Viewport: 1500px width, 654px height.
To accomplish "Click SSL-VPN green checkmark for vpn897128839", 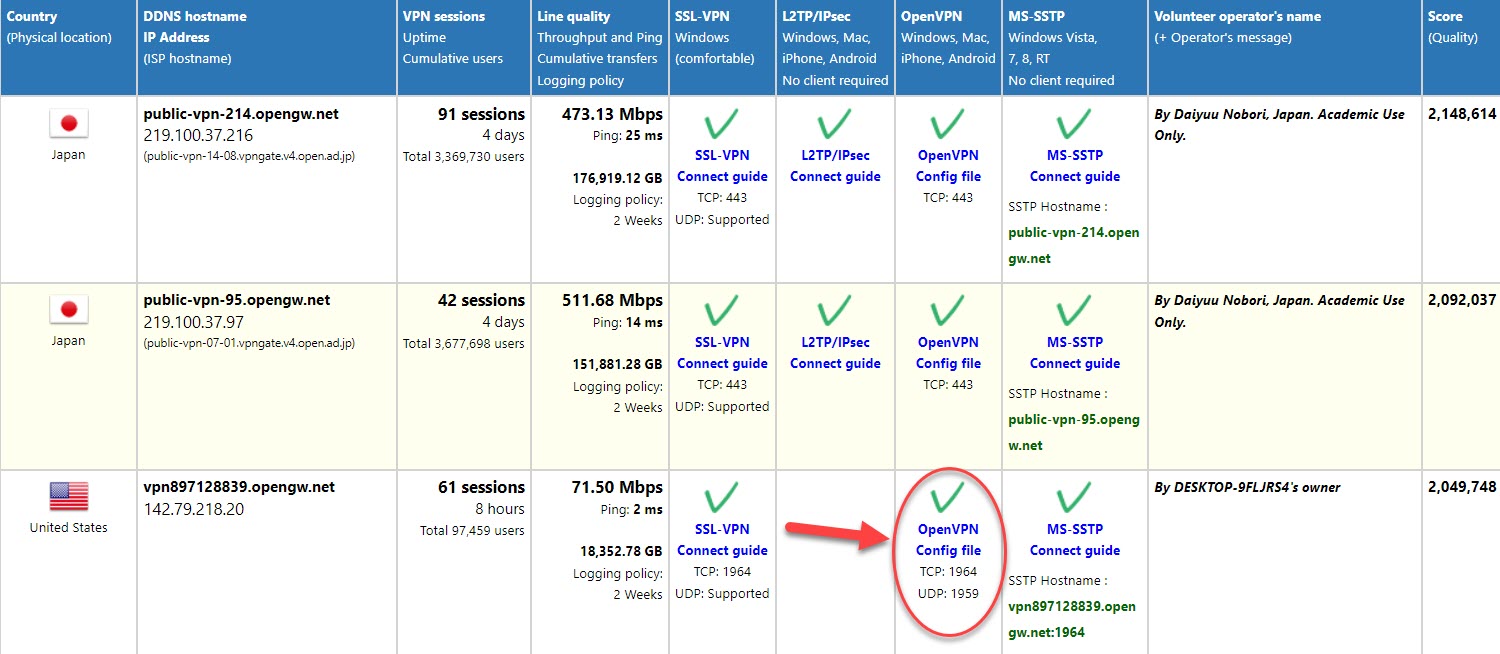I will click(x=721, y=499).
